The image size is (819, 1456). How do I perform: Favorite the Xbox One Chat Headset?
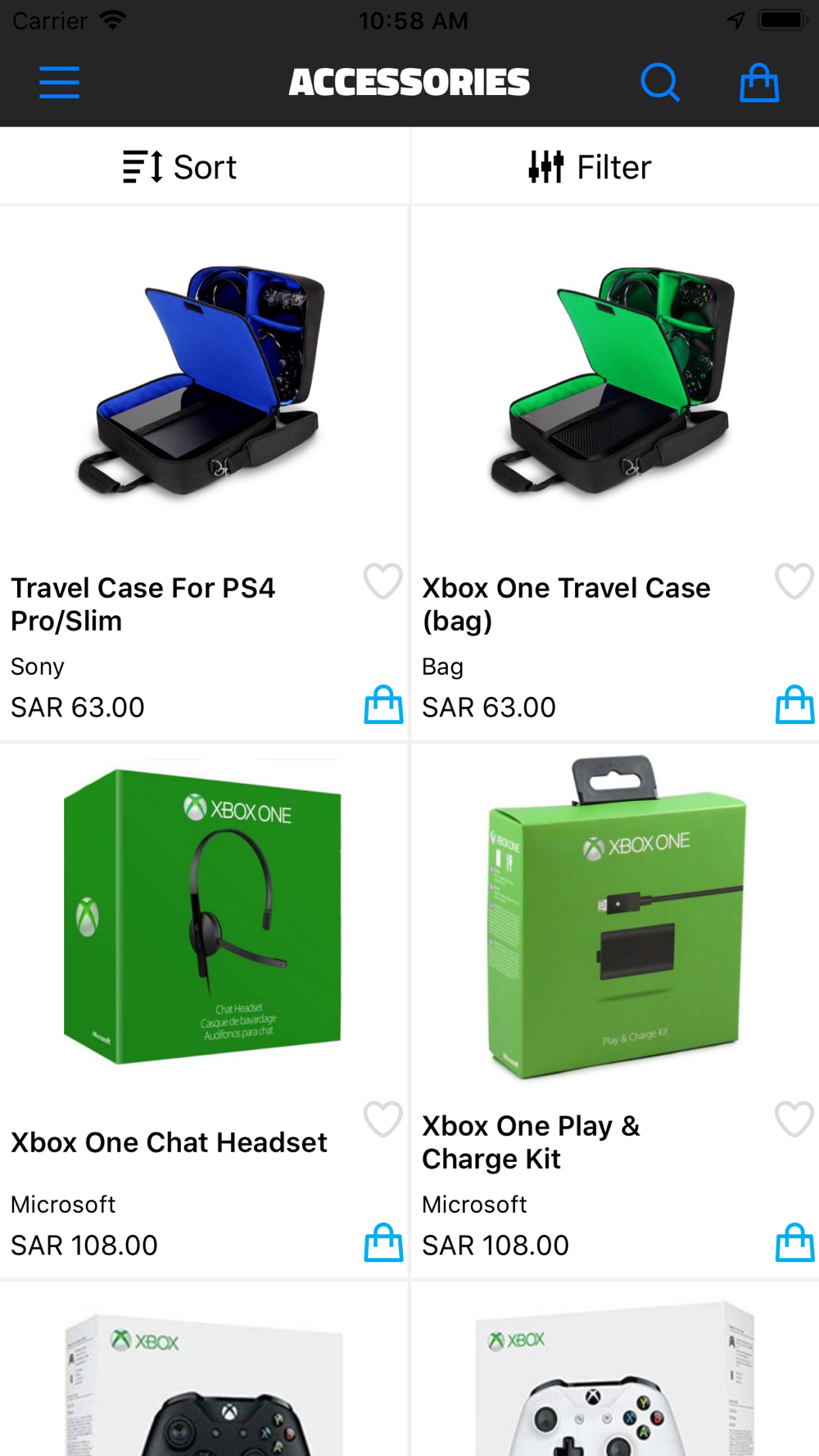pos(382,1119)
